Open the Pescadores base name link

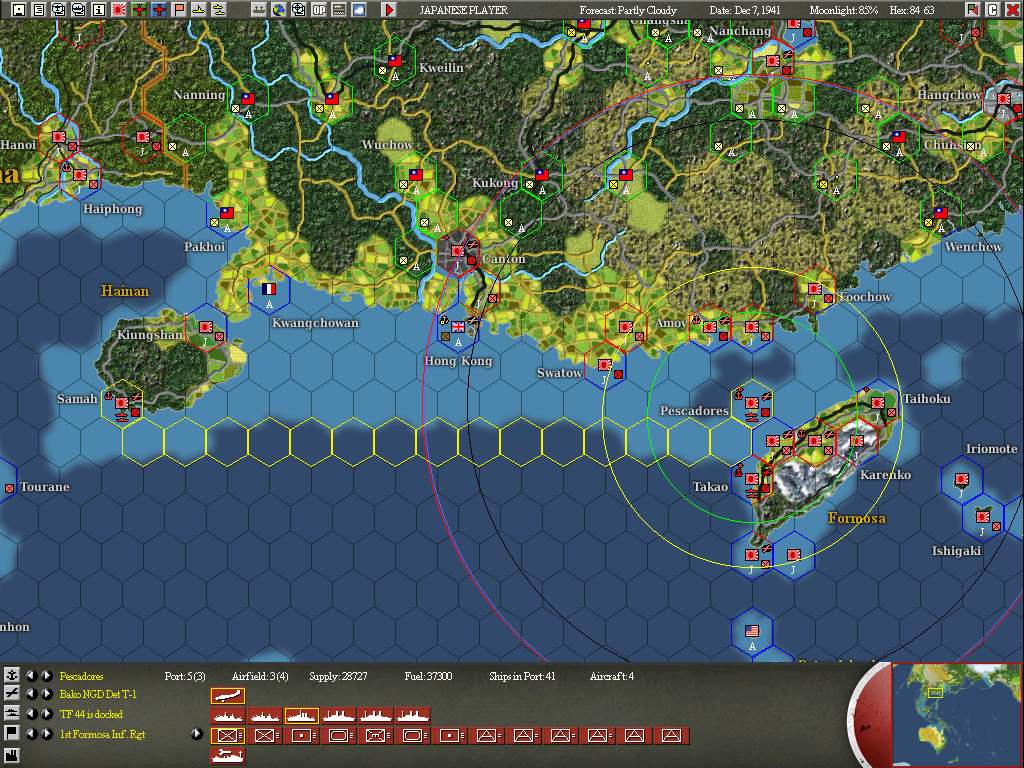(x=82, y=676)
